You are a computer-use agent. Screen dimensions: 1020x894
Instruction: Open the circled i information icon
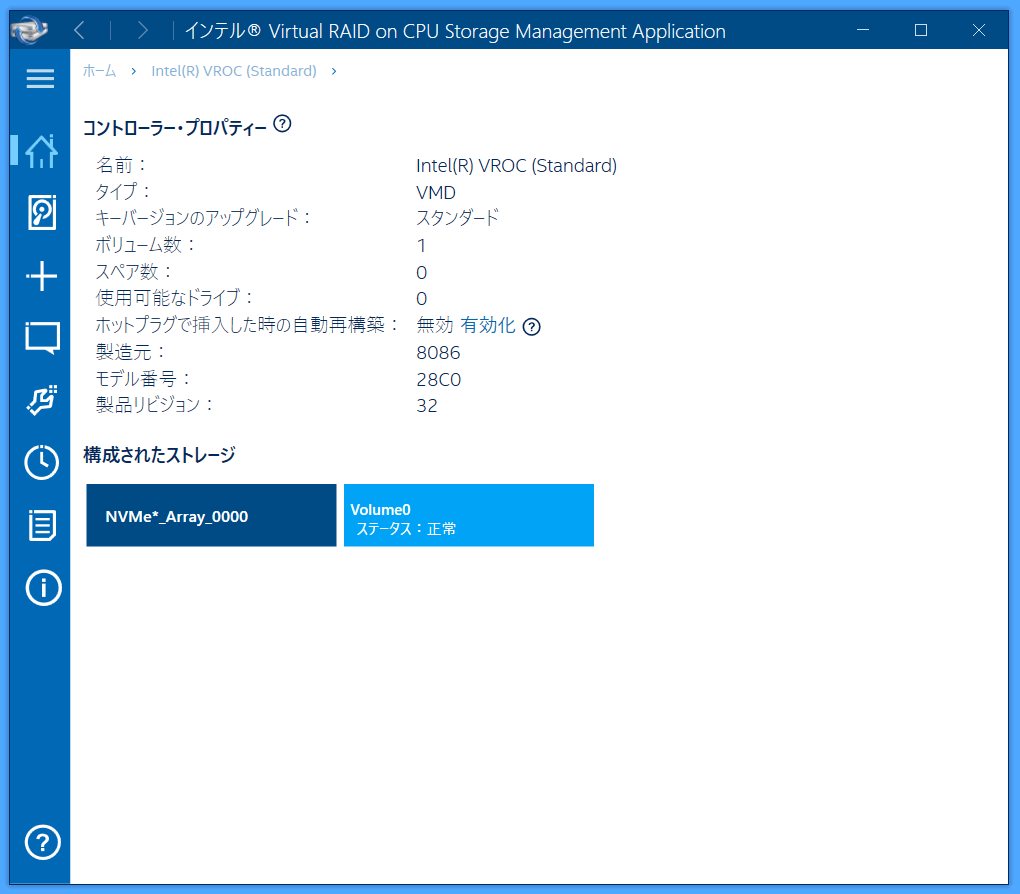(x=43, y=588)
